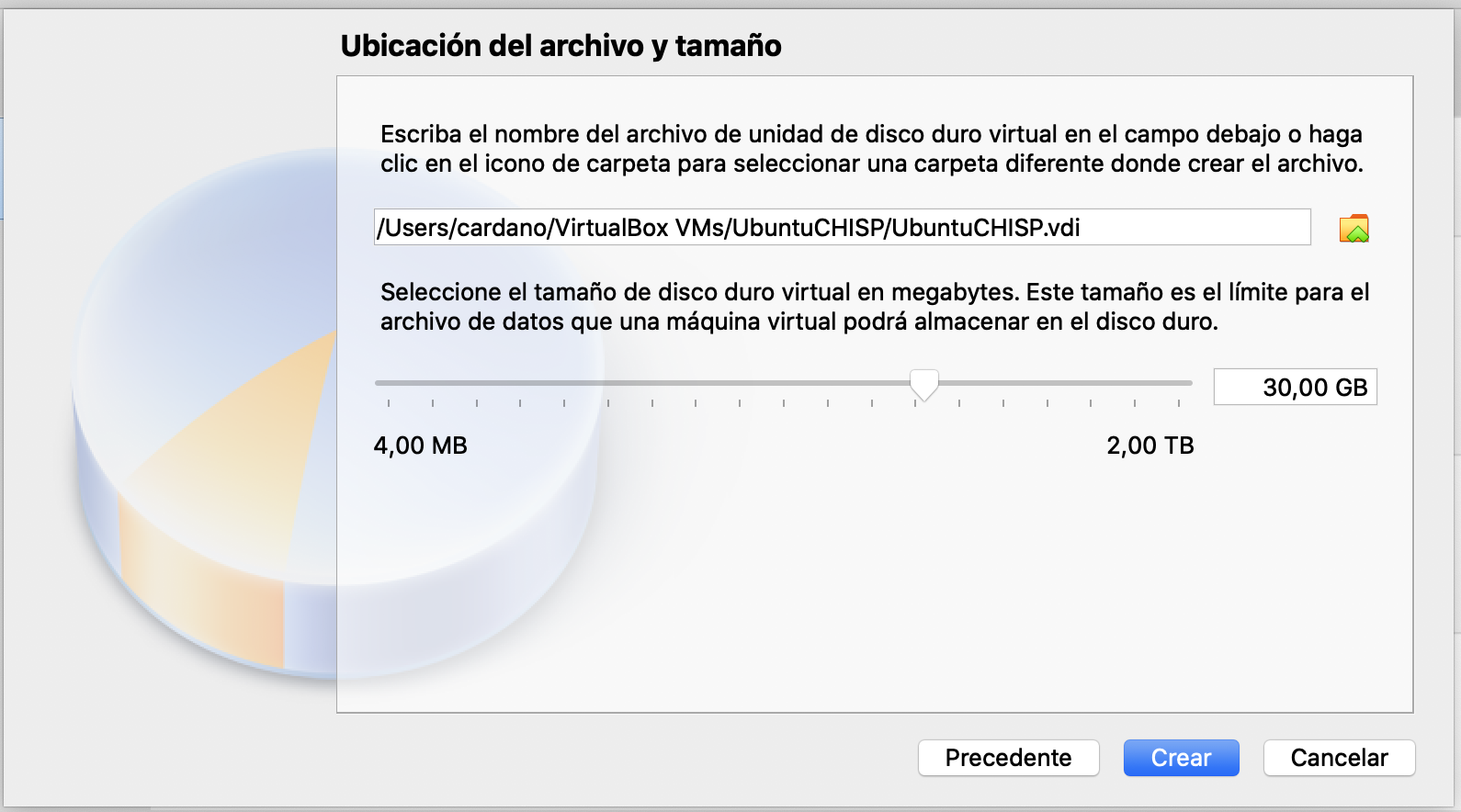
Task: Click the Crear button
Action: click(1181, 758)
